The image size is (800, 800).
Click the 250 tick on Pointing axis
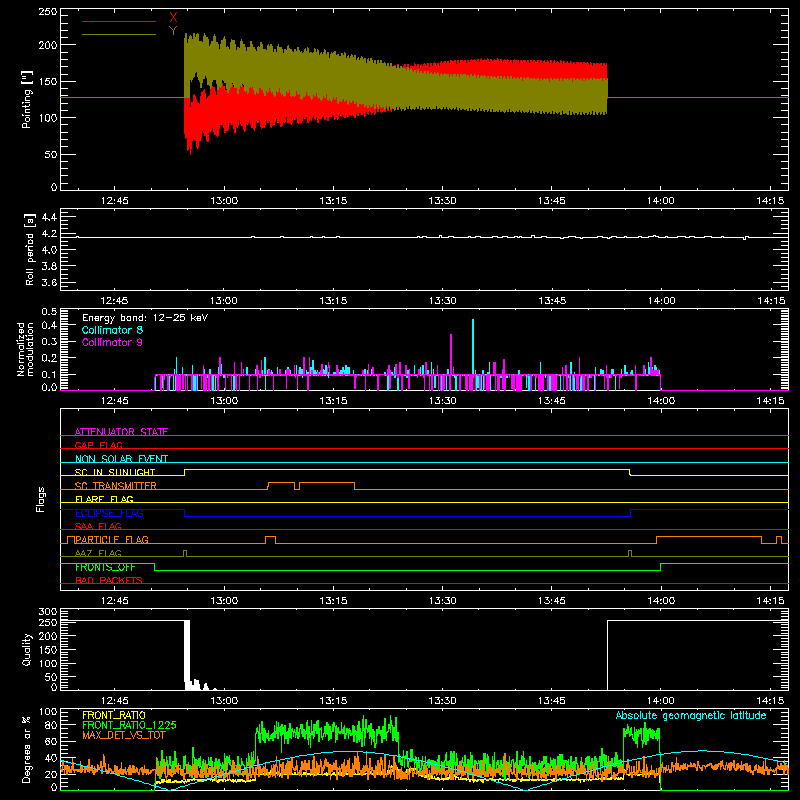(x=47, y=12)
